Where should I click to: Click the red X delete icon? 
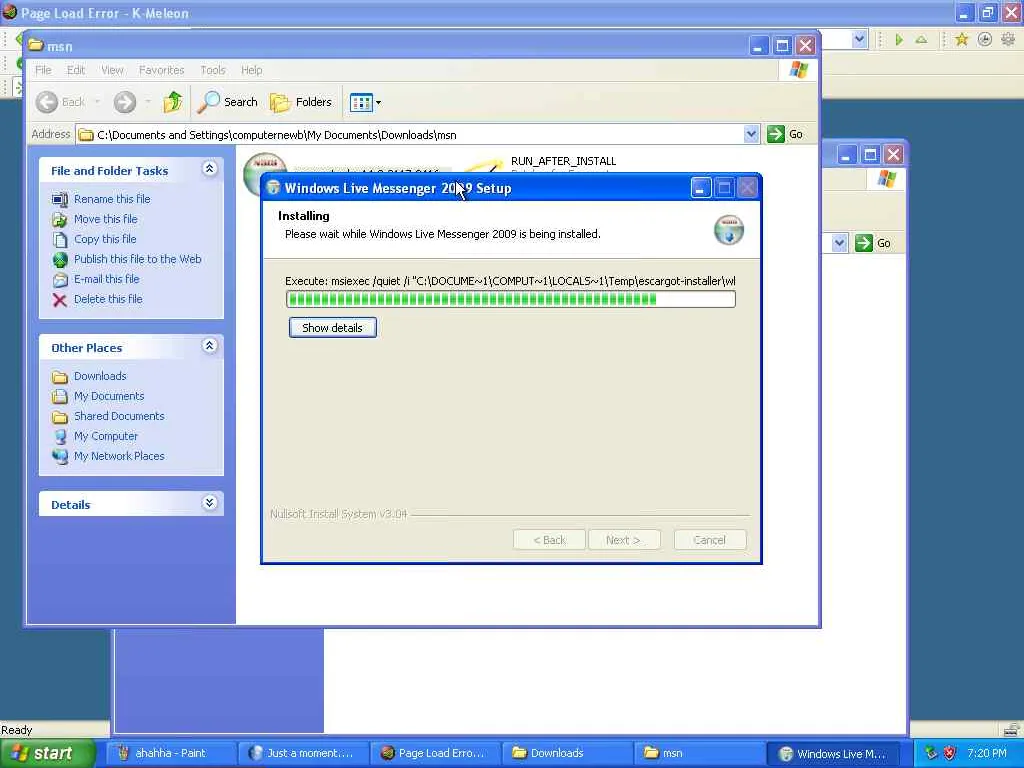(59, 300)
